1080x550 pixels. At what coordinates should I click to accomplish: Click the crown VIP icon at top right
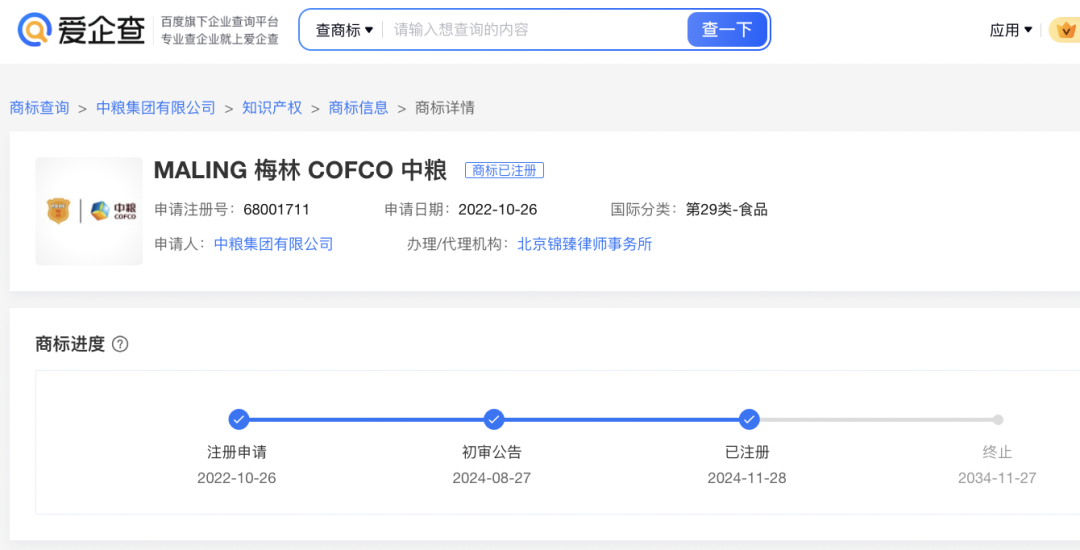pos(1065,30)
